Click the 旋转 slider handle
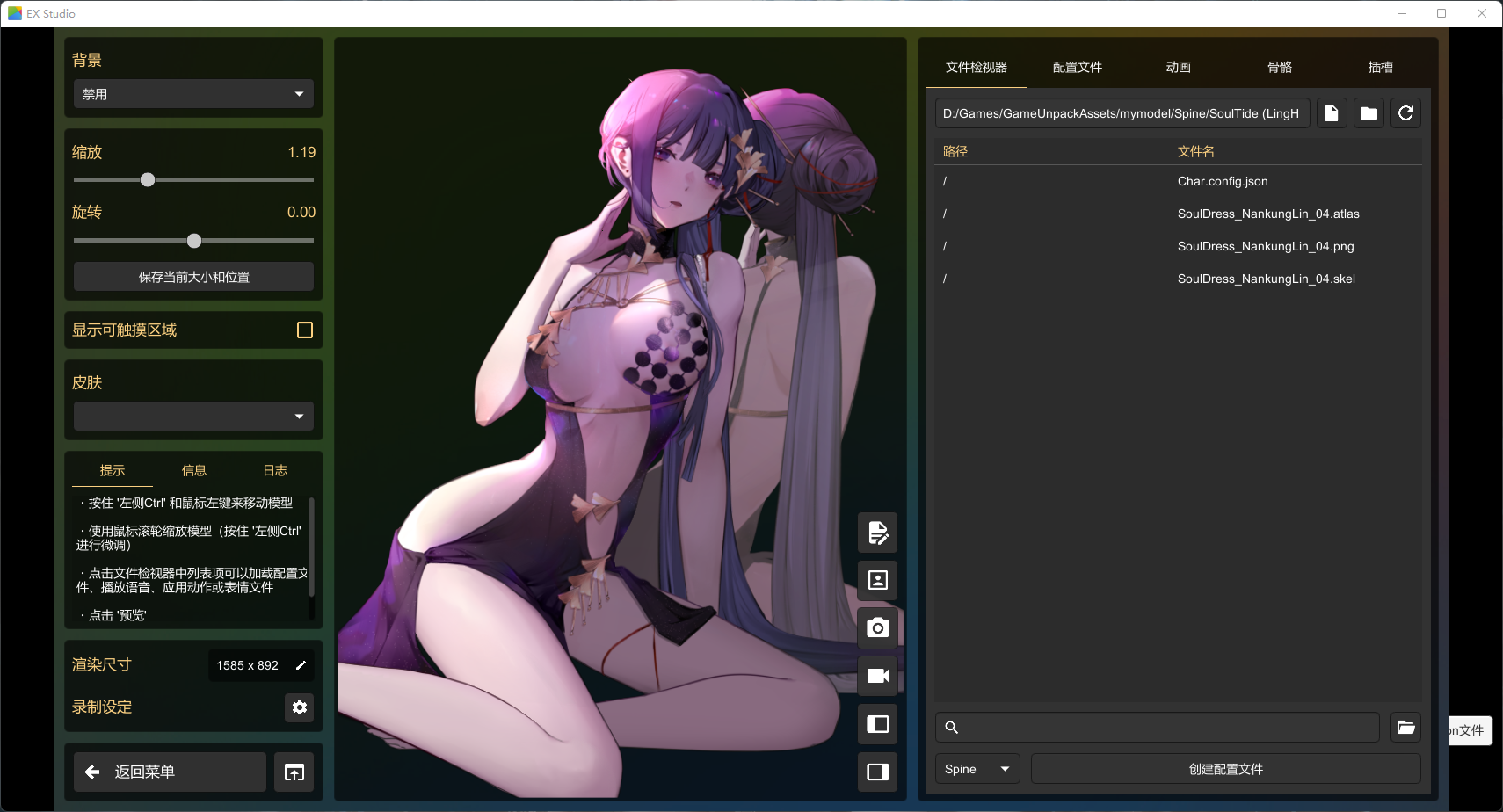Viewport: 1503px width, 812px height. pos(194,241)
